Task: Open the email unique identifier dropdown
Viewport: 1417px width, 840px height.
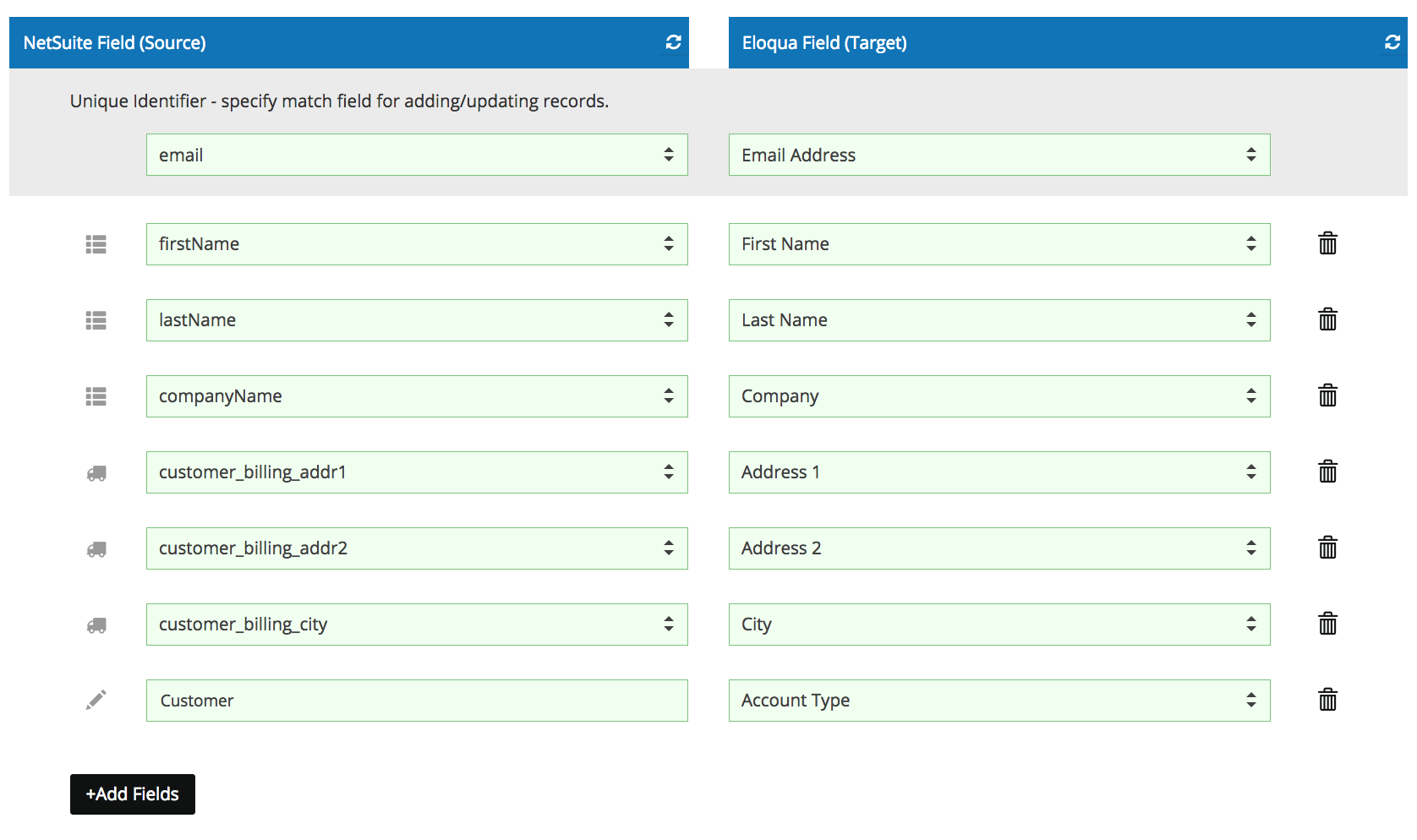Action: point(417,155)
